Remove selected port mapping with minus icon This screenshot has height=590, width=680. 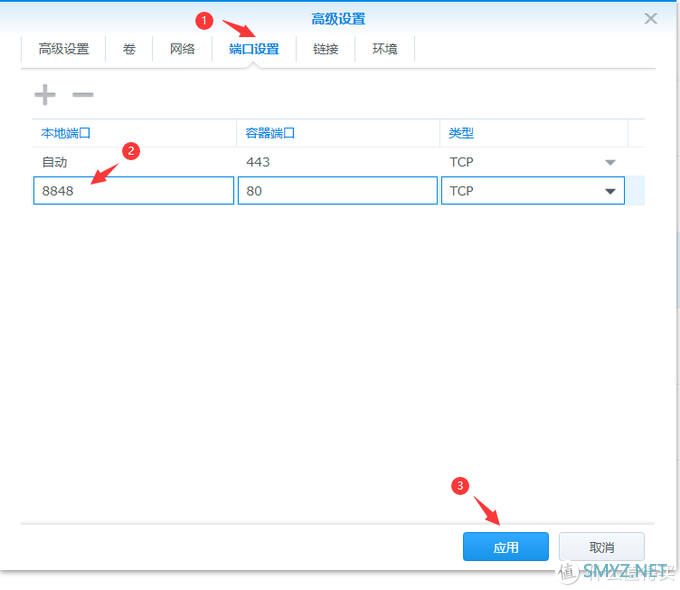tap(82, 95)
